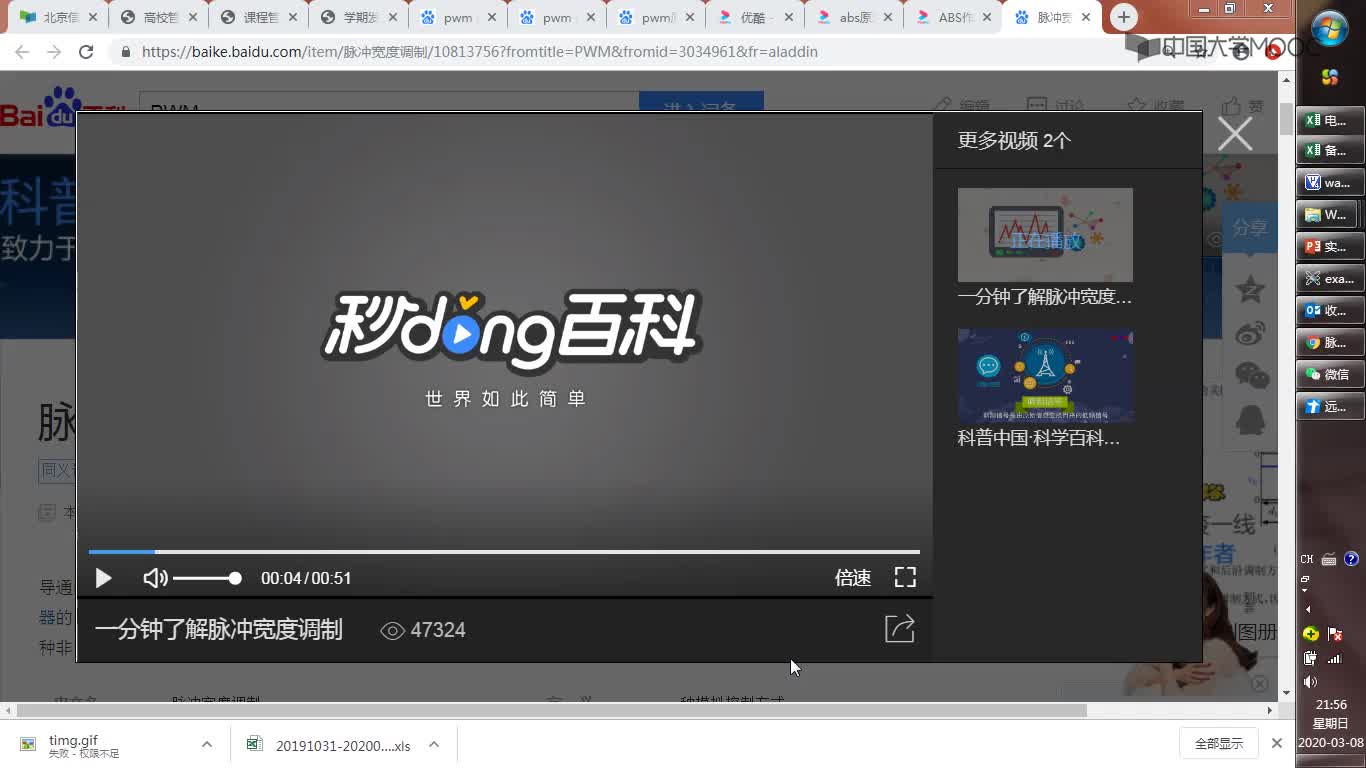Open the 一分钟了解脉冲宽度 video thumbnail
The image size is (1366, 768).
[1045, 235]
